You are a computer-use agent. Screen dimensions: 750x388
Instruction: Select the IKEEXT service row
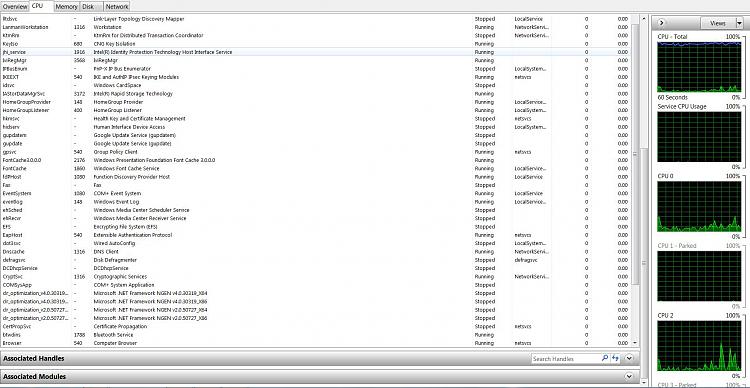pyautogui.click(x=316, y=77)
